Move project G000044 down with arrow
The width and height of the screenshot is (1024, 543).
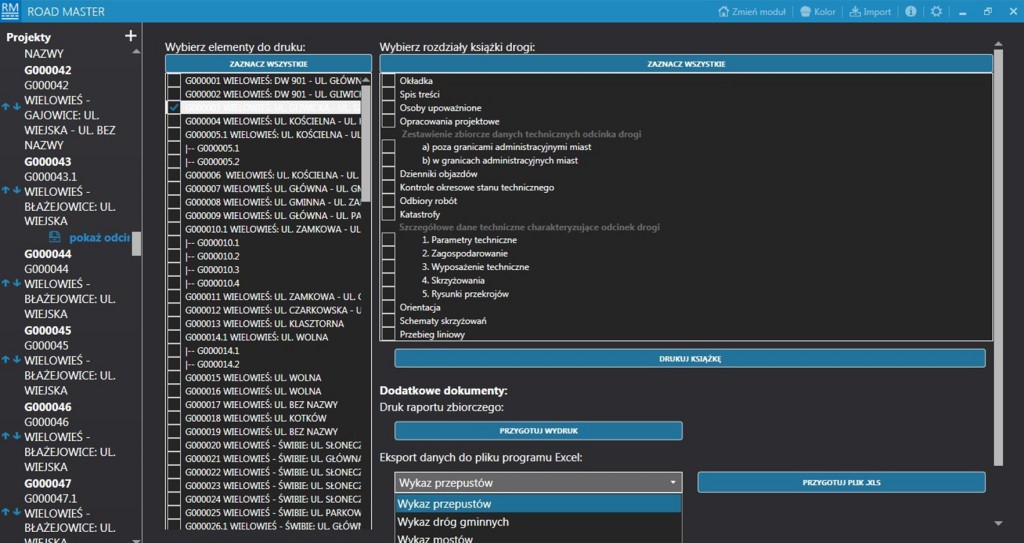point(16,283)
